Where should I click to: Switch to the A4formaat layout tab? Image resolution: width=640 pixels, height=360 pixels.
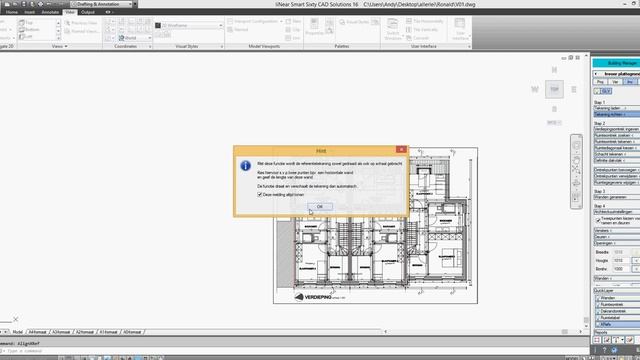click(38, 332)
